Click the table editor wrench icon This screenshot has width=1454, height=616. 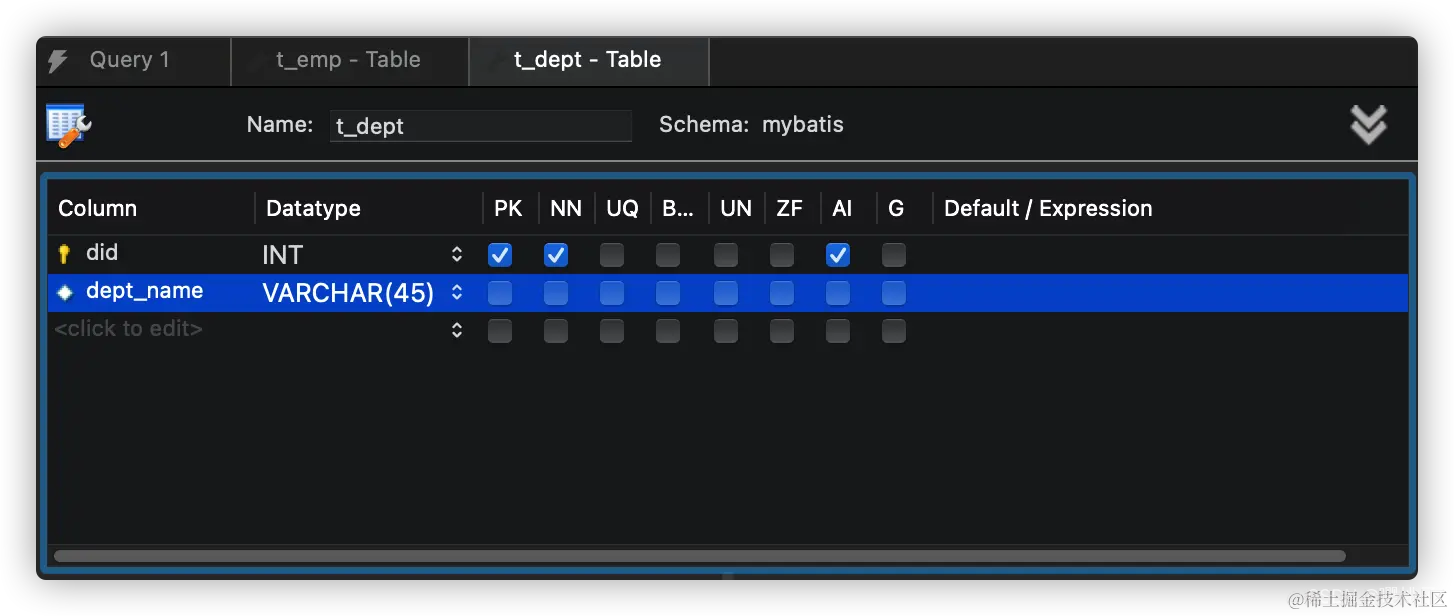click(69, 126)
